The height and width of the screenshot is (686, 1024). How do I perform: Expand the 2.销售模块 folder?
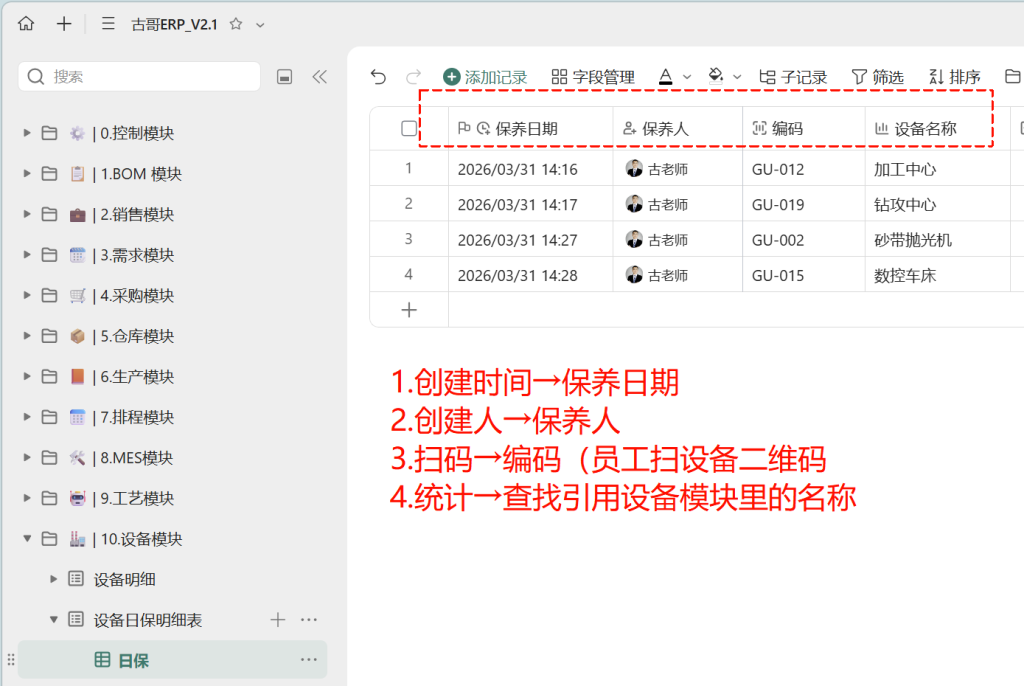pyautogui.click(x=27, y=214)
